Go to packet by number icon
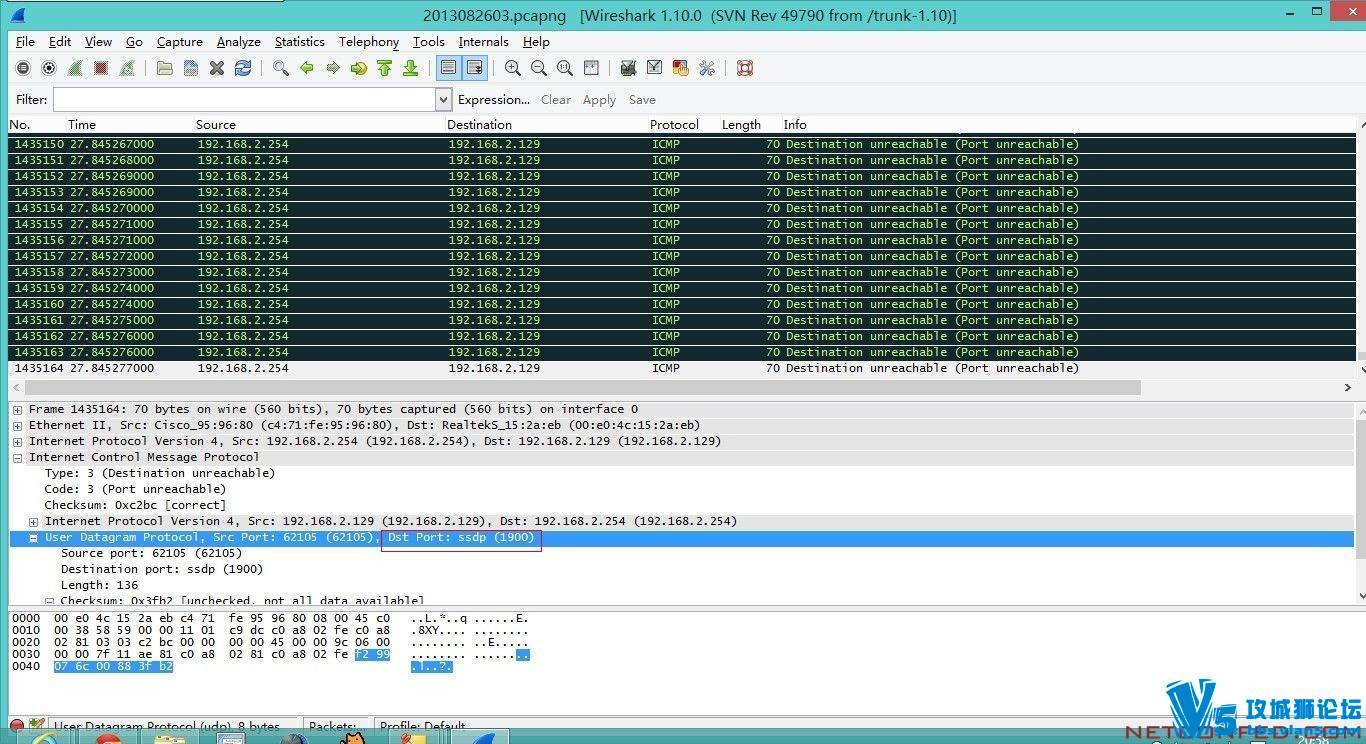The image size is (1366, 744). click(x=359, y=68)
